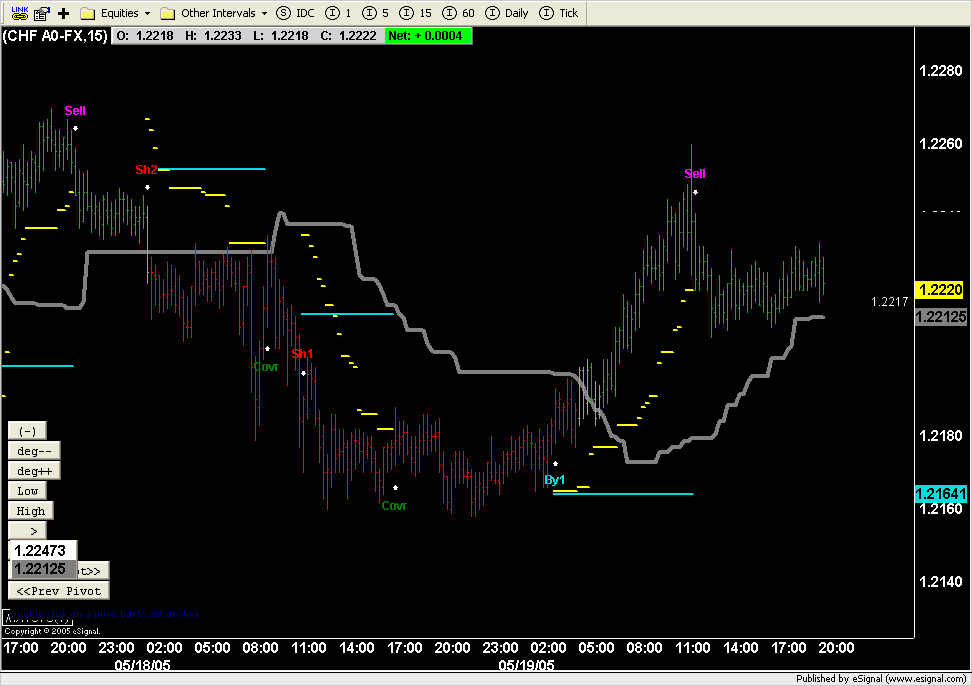Click the > button on chart
The image size is (972, 686).
27,531
